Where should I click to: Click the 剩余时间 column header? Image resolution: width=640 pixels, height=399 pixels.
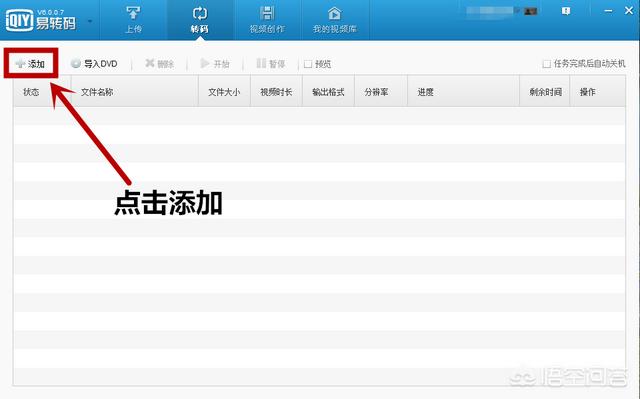point(544,92)
